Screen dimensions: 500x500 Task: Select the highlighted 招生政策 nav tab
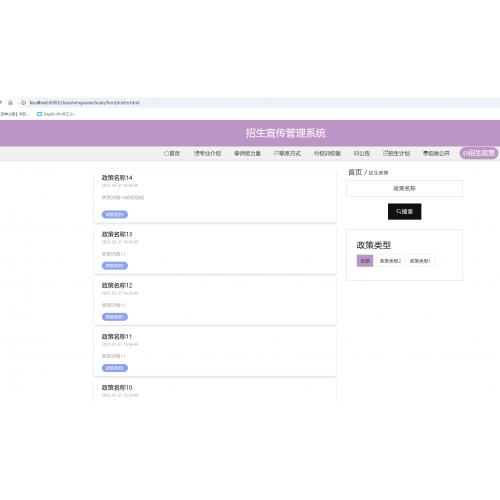coord(479,153)
